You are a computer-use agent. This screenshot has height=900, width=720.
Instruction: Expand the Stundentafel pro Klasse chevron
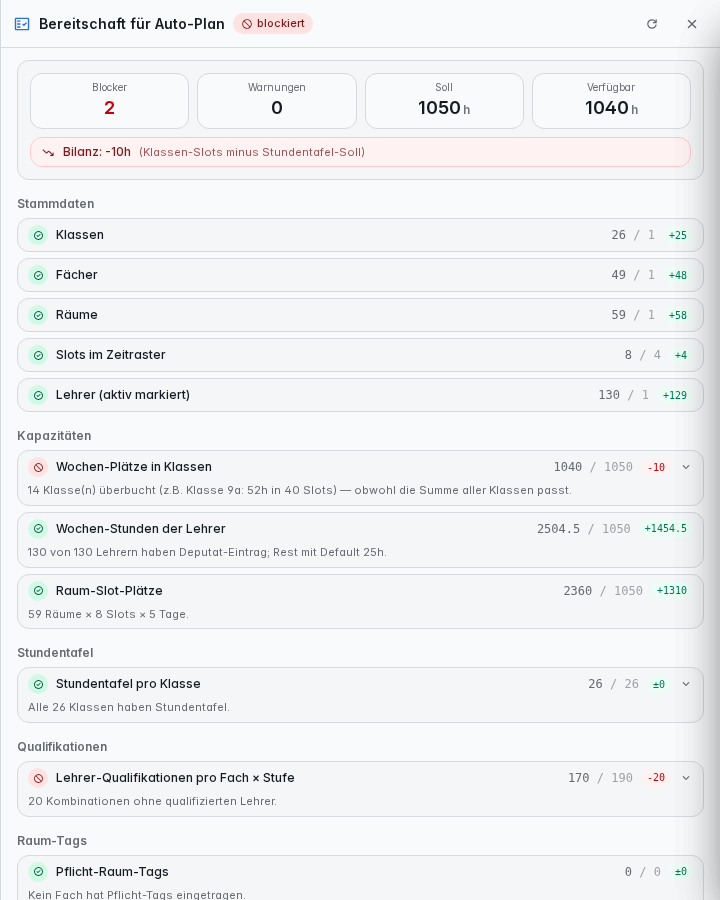tap(686, 684)
